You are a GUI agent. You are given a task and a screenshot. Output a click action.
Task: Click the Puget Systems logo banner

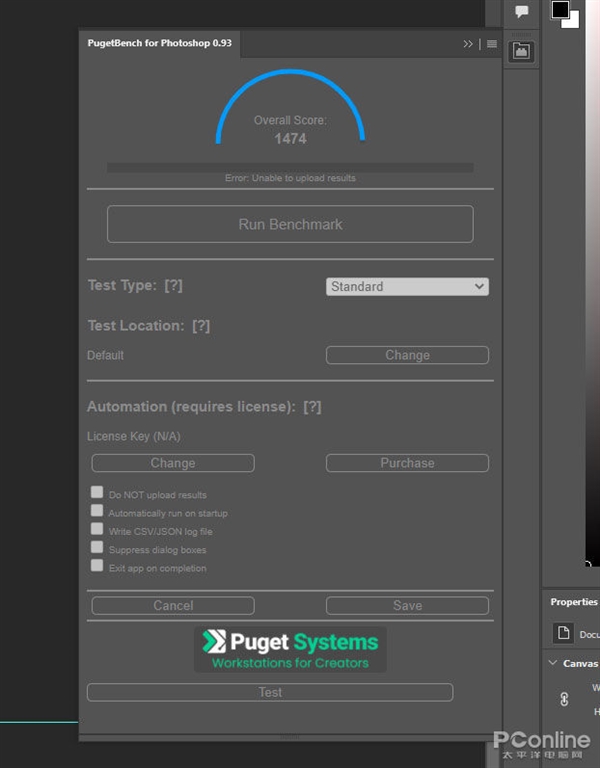(x=290, y=649)
